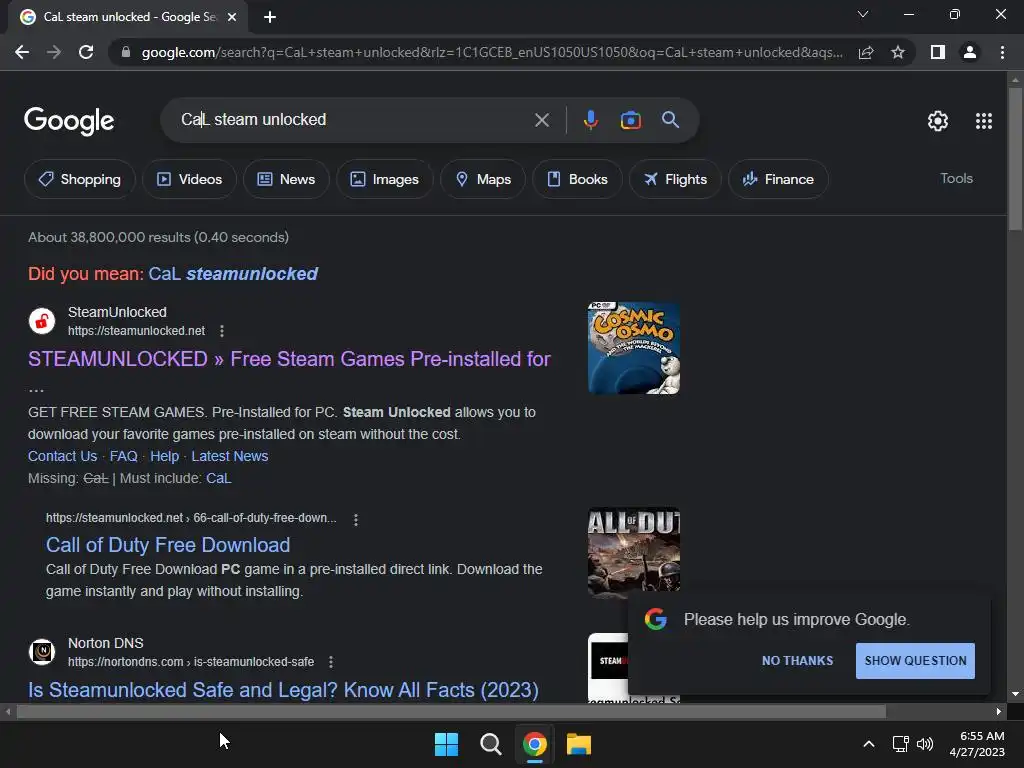Viewport: 1024px width, 768px height.
Task: Switch to News results
Action: click(x=286, y=179)
